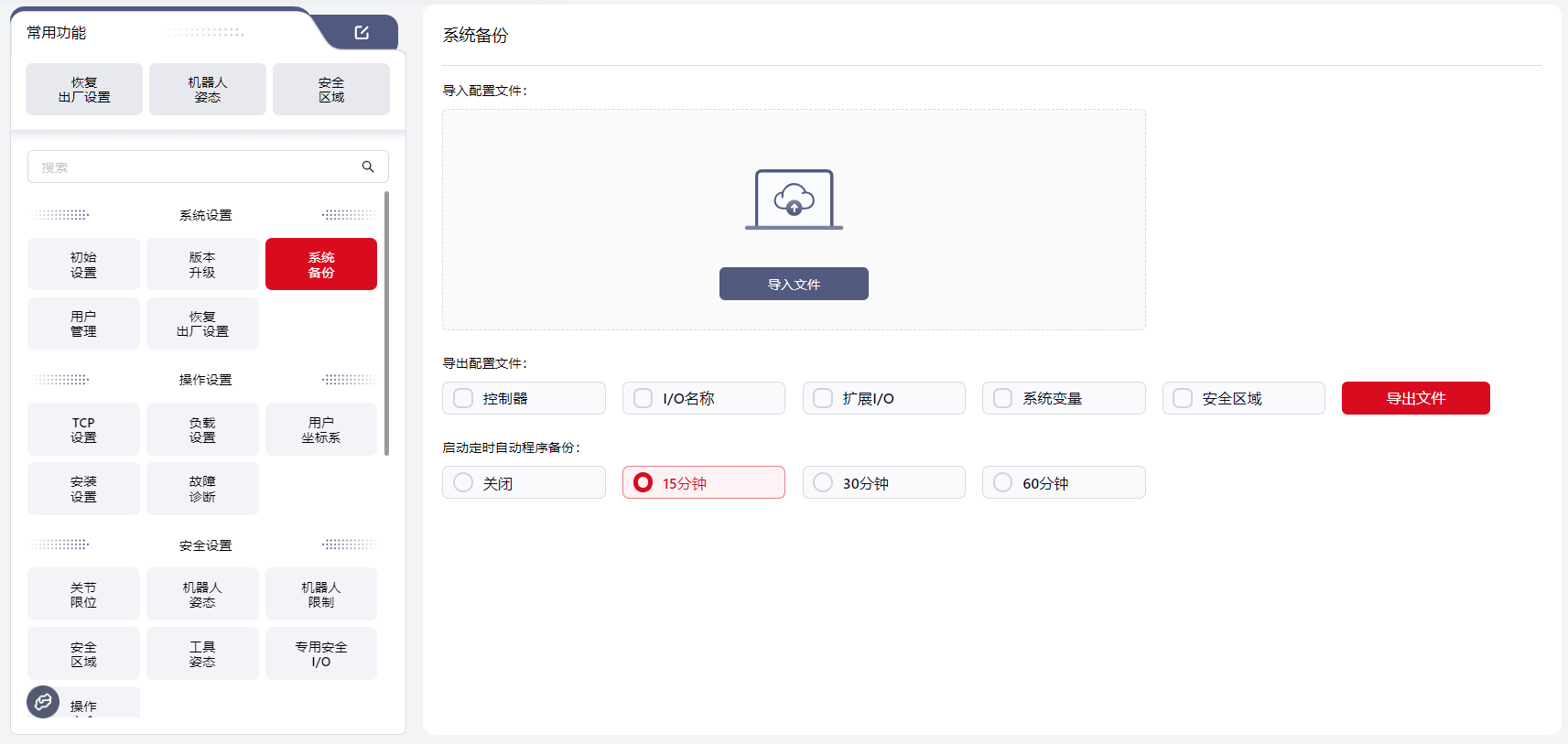1568x744 pixels.
Task: Click the sidebar vertical scrollbar
Action: tap(387, 322)
